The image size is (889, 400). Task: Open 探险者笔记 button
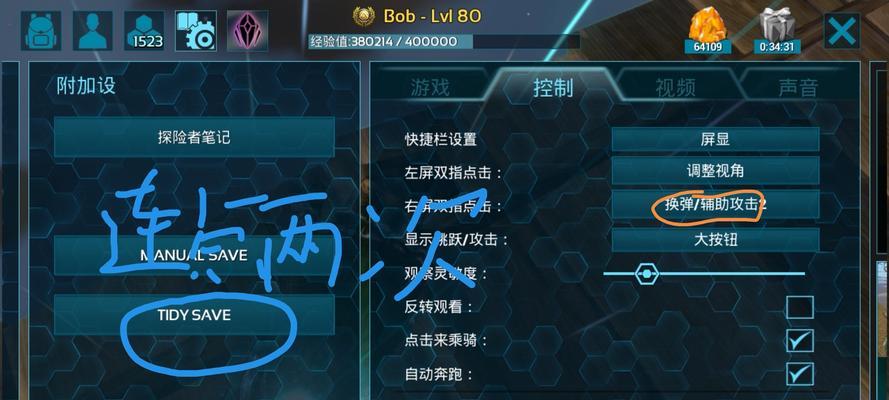(194, 137)
